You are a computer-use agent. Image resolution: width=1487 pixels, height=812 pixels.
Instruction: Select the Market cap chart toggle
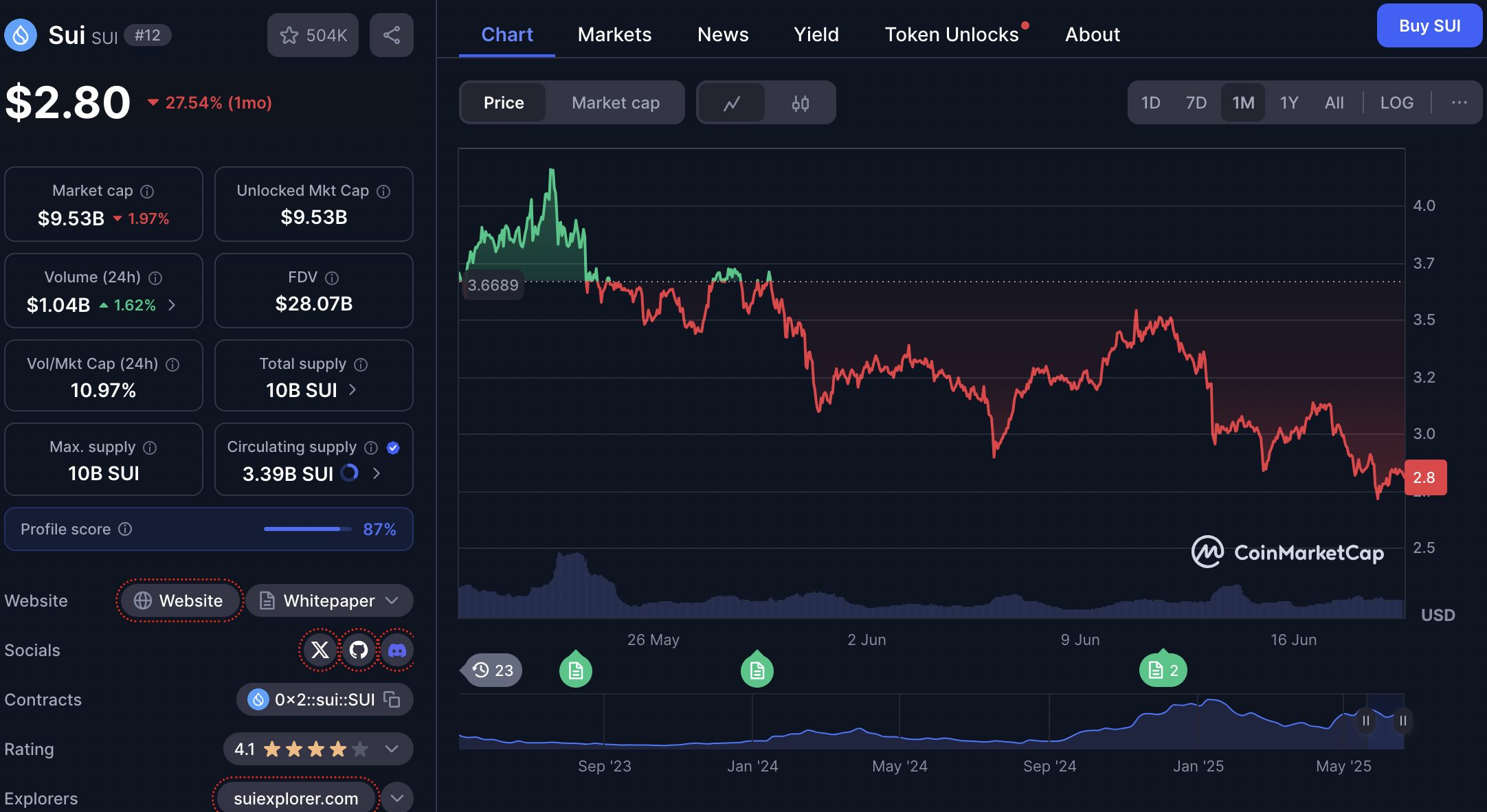tap(616, 103)
